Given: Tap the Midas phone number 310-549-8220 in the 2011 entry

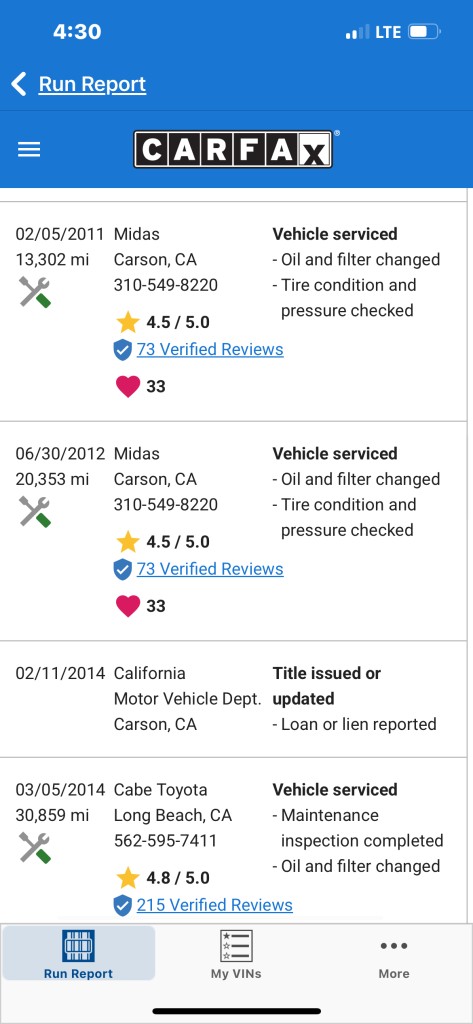Looking at the screenshot, I should coord(166,285).
